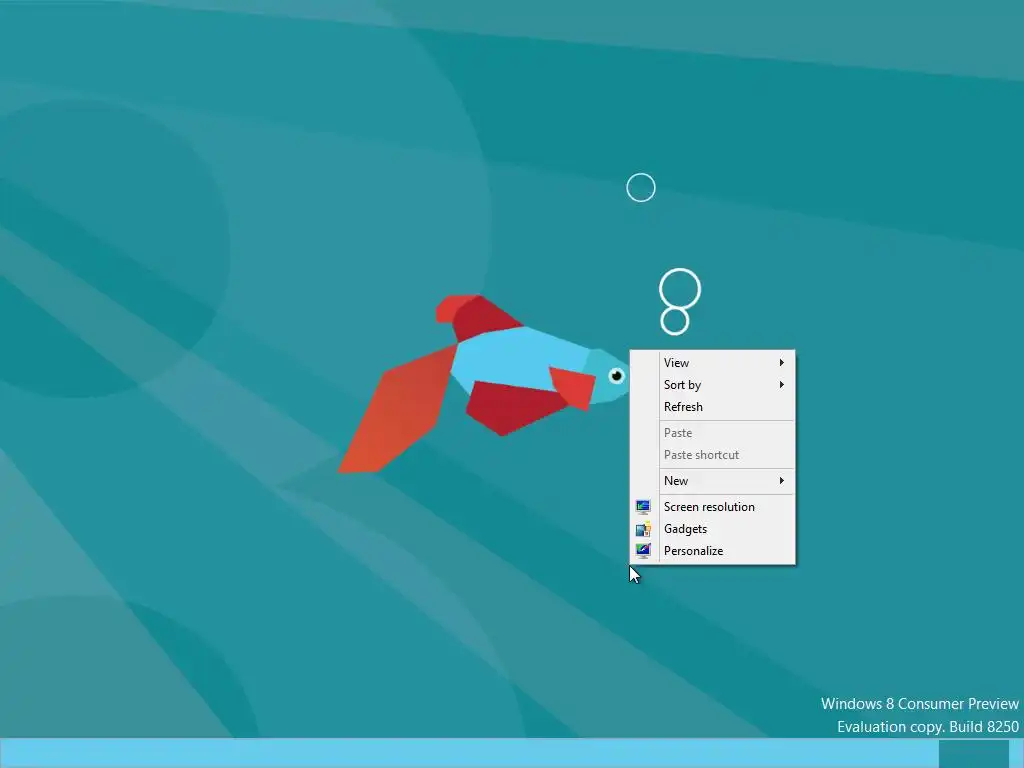The image size is (1024, 768).
Task: Click the Gadgets icon in the menu
Action: click(643, 529)
